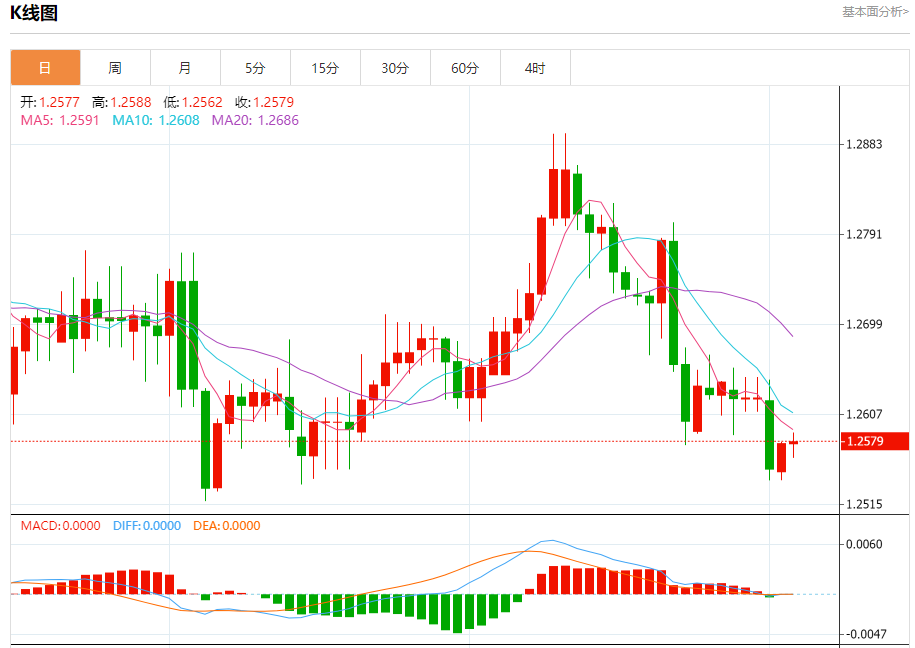915x648 pixels.
Task: Open the 15分 interval tab
Action: pyautogui.click(x=326, y=68)
